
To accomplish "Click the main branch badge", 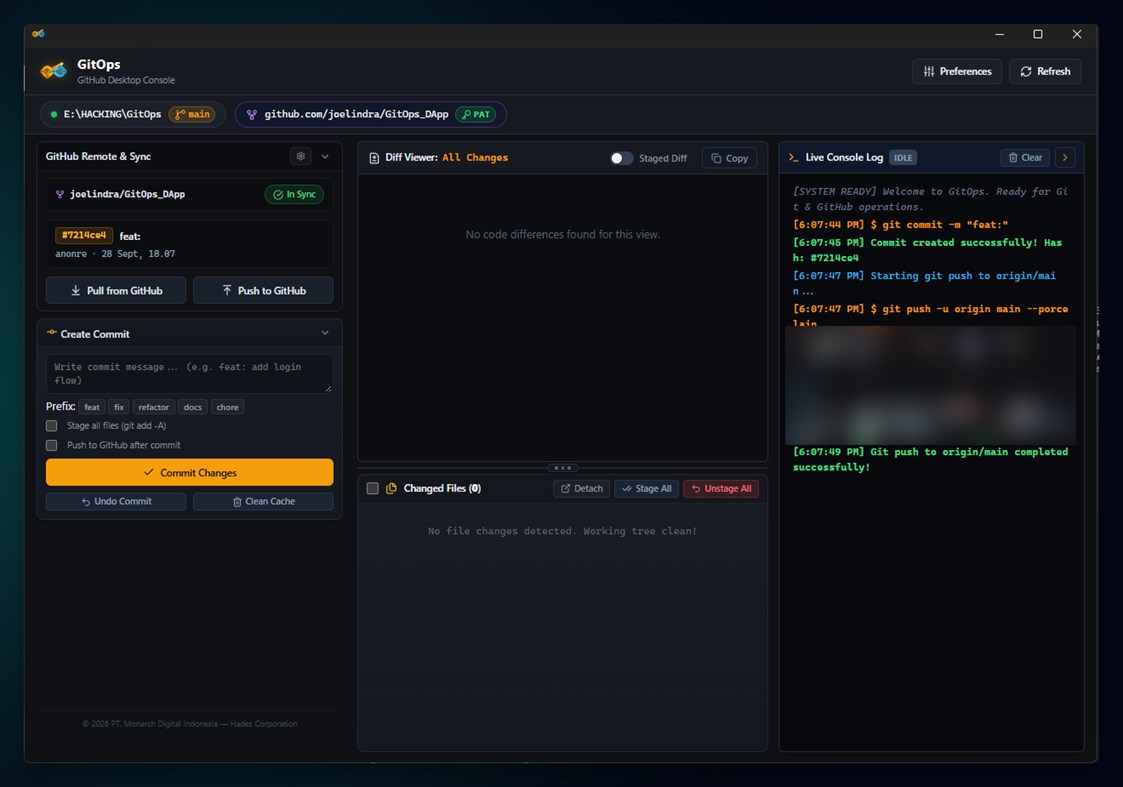I will (193, 115).
